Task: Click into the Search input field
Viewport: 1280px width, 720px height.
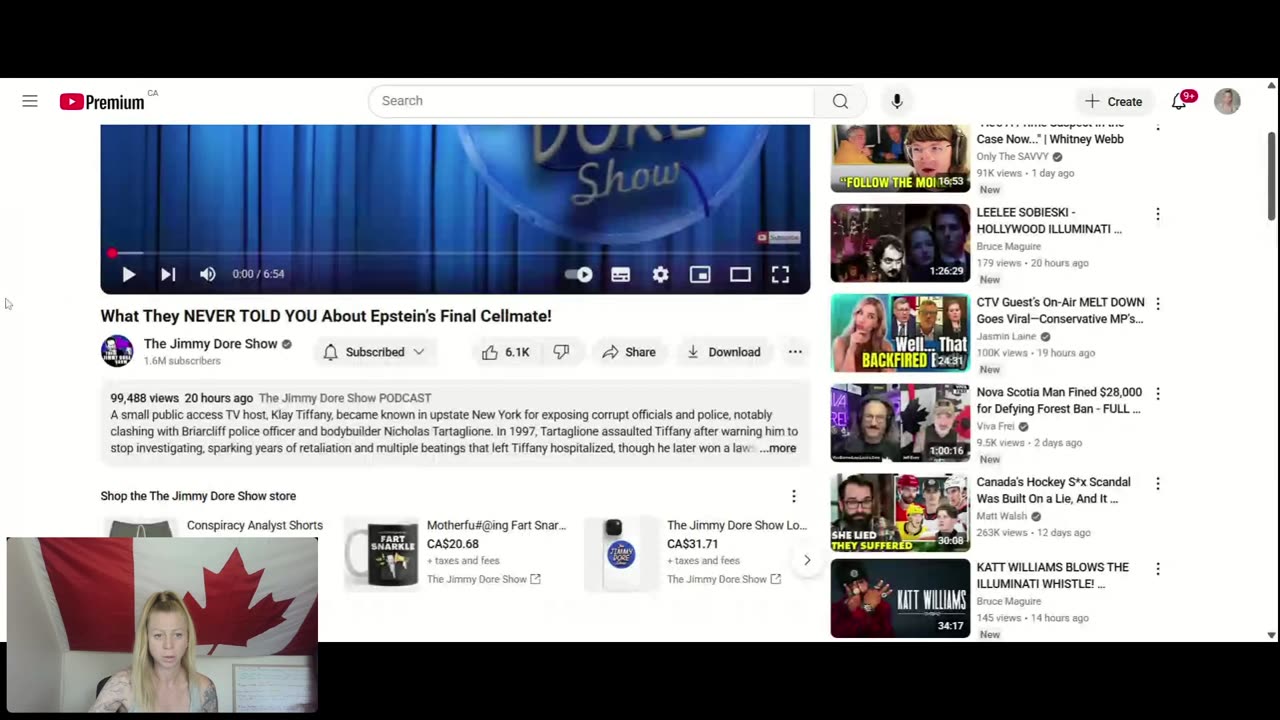Action: [592, 101]
